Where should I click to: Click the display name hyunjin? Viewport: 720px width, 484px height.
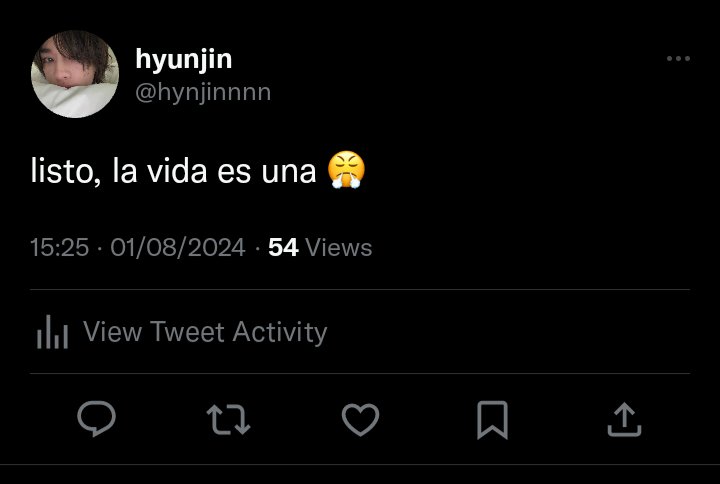[184, 60]
